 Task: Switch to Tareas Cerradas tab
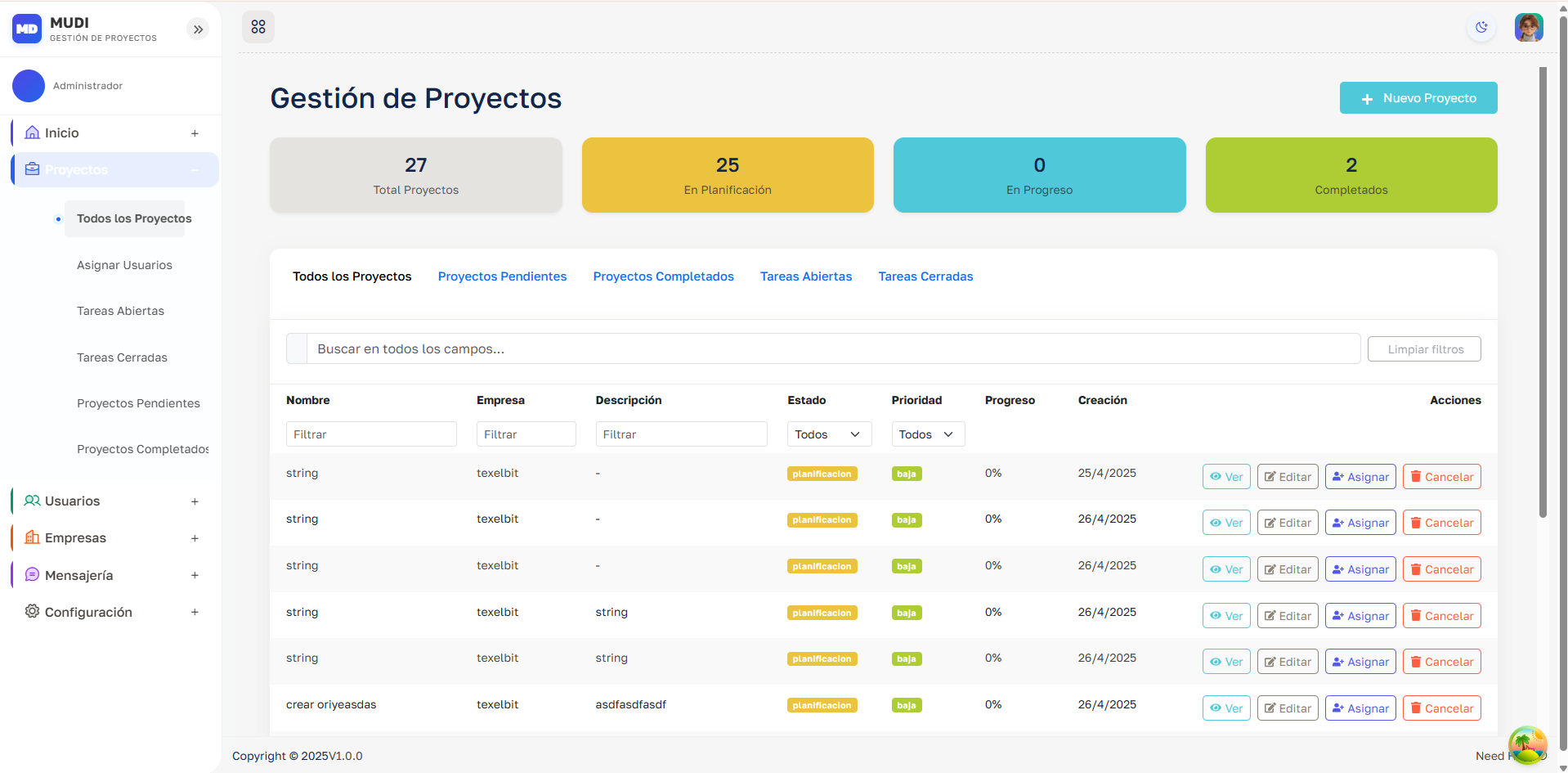point(925,276)
